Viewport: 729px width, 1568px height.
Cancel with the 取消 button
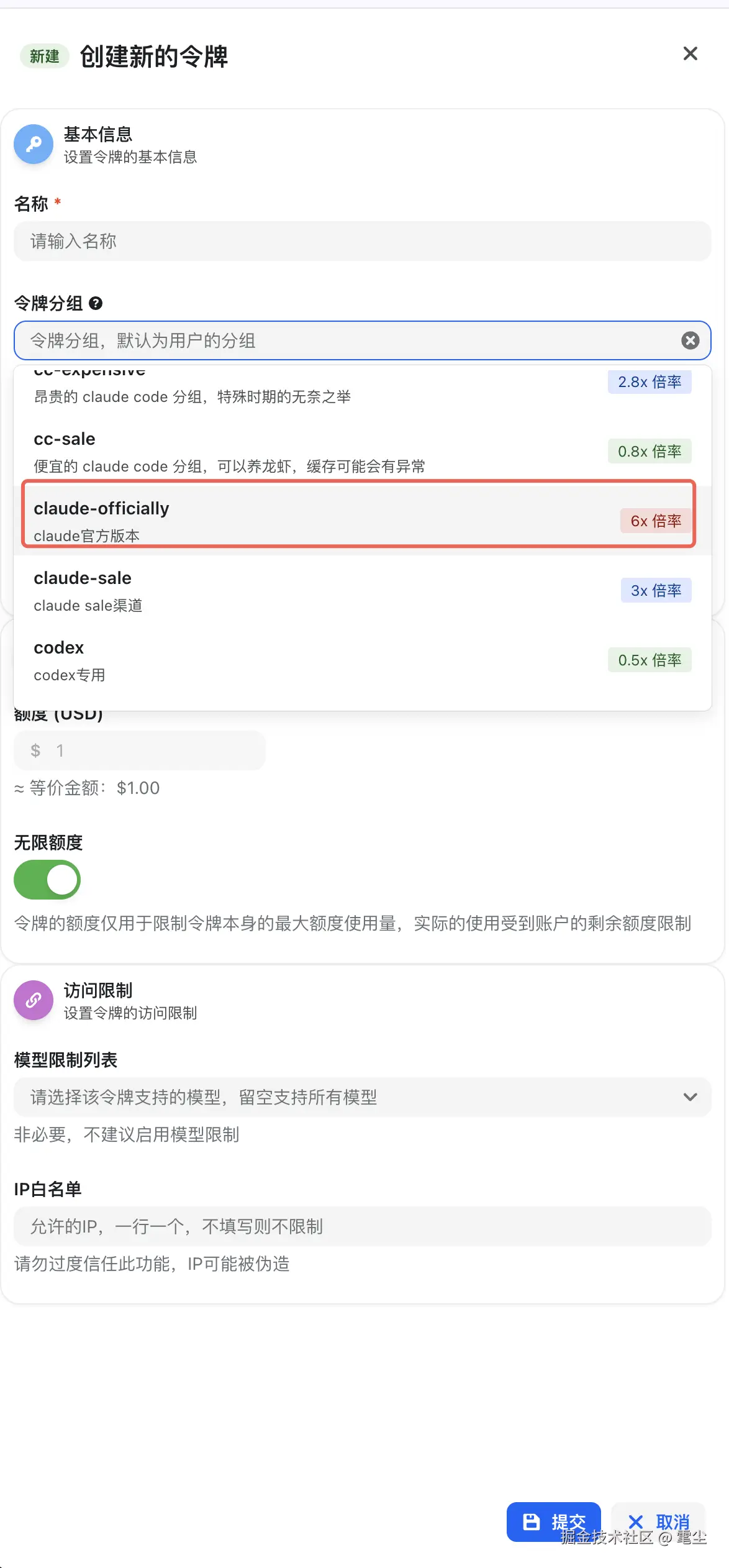(x=658, y=1522)
